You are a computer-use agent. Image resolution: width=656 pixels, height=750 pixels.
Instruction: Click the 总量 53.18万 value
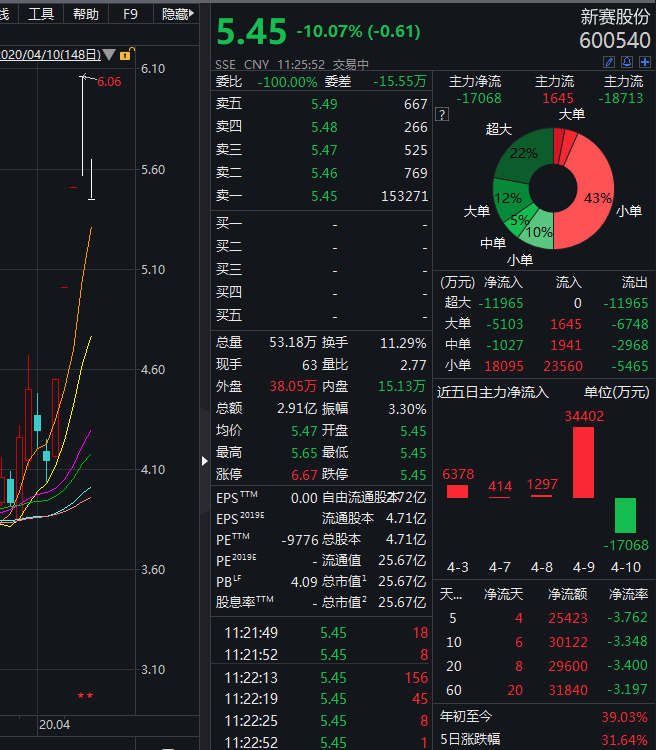click(x=292, y=342)
